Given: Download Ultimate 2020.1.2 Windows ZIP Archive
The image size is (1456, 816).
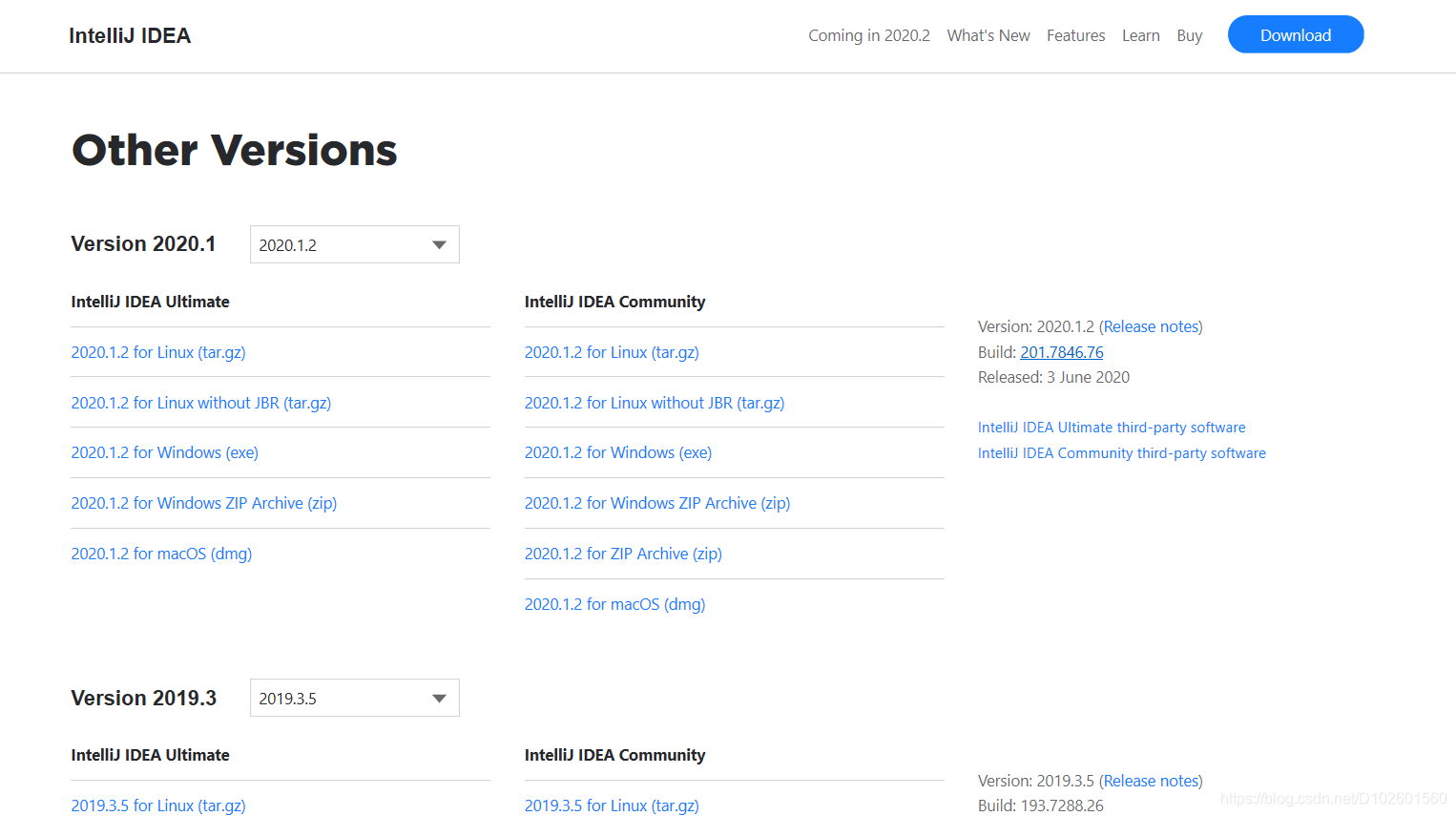Looking at the screenshot, I should point(204,503).
